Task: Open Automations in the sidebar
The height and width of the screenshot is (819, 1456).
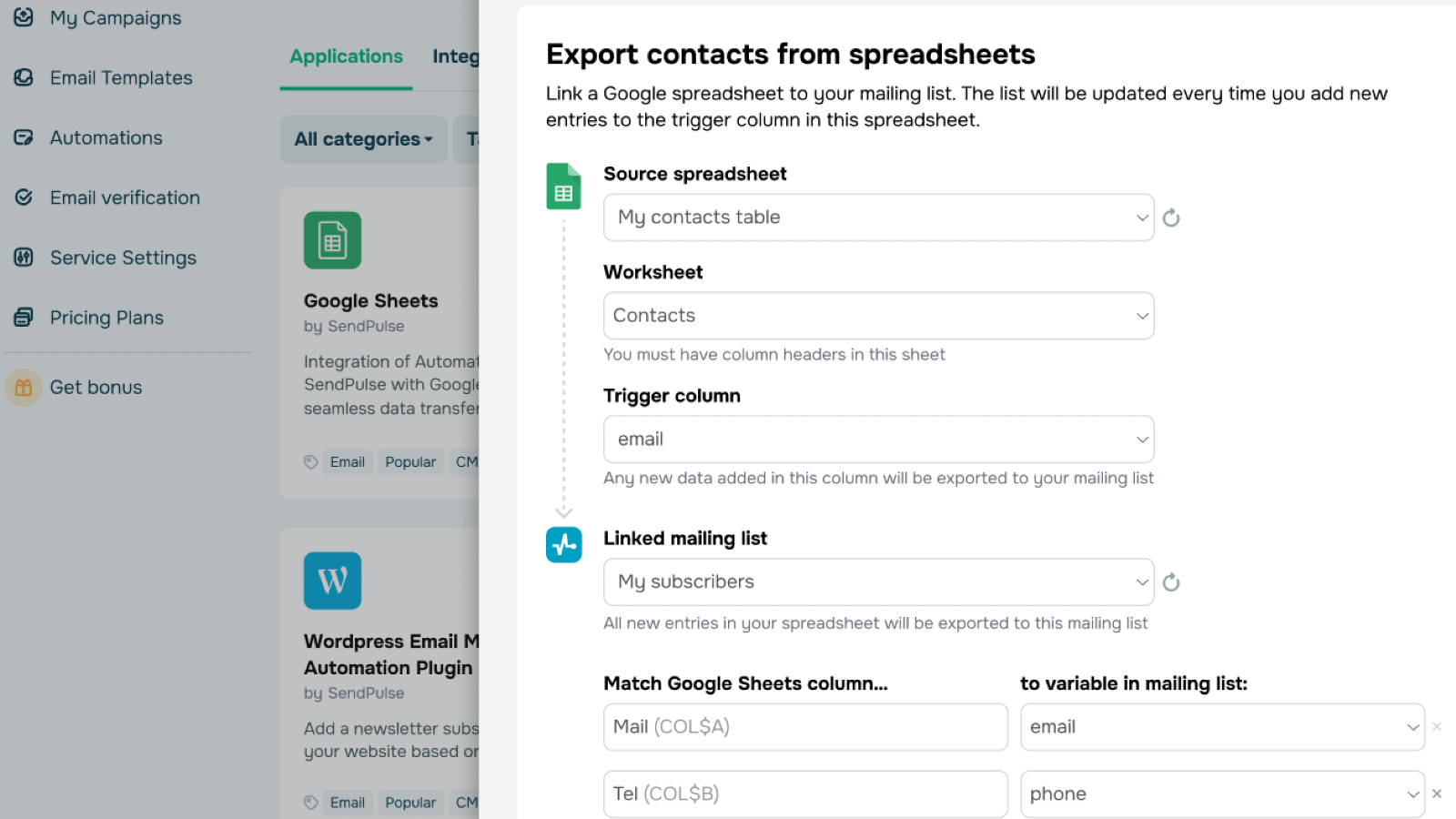Action: pos(106,138)
